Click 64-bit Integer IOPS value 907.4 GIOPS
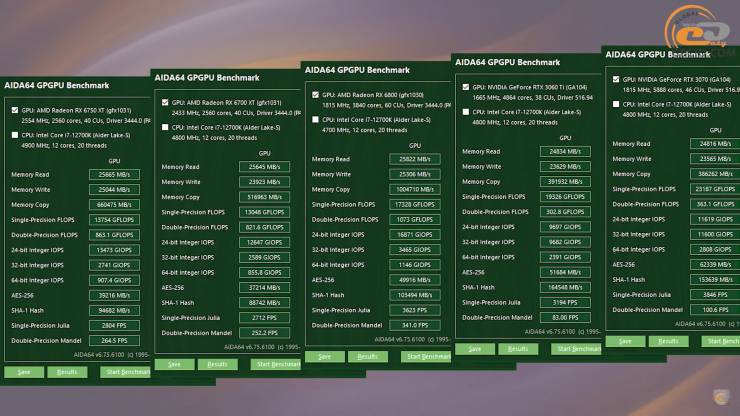 coord(114,280)
